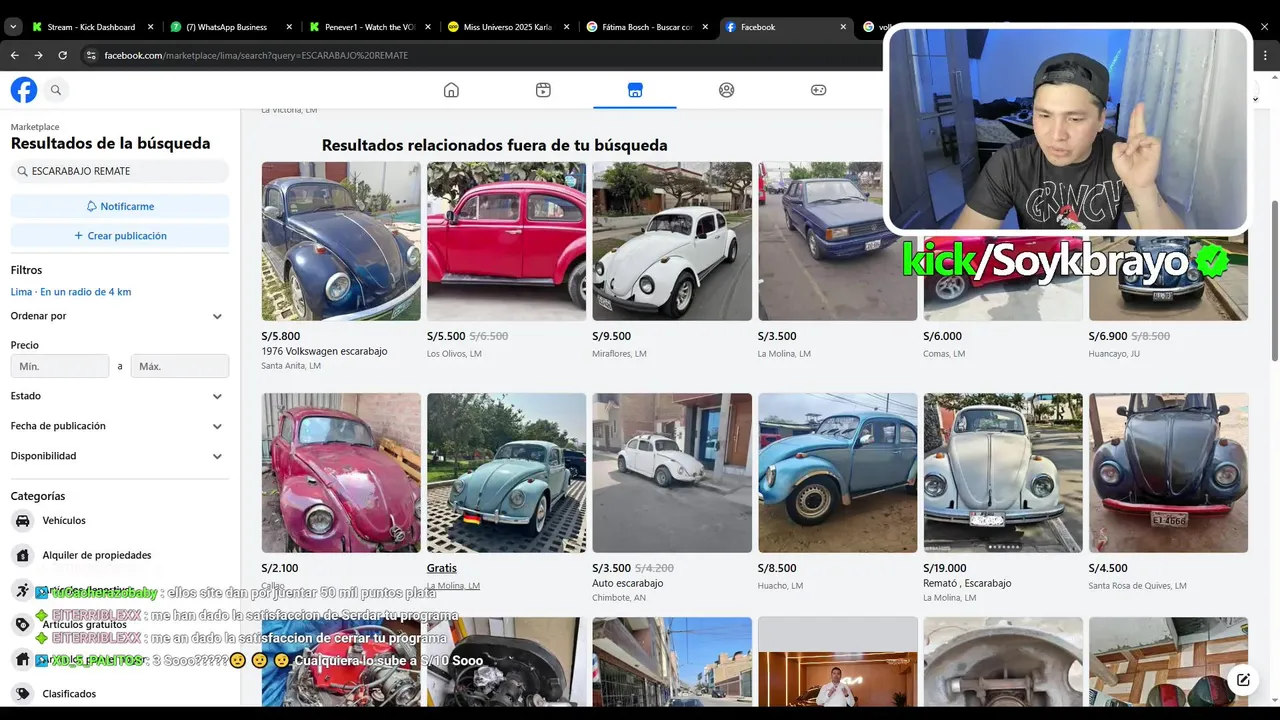Image resolution: width=1280 pixels, height=720 pixels.
Task: Click the Alquiler de propiedades house icon
Action: (x=23, y=555)
